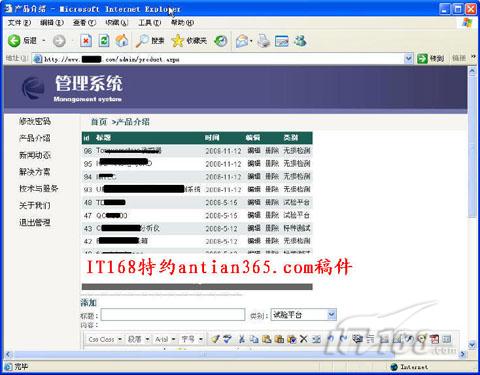Click the cut scissors icon in editor
The image size is (480, 375).
(x=242, y=339)
